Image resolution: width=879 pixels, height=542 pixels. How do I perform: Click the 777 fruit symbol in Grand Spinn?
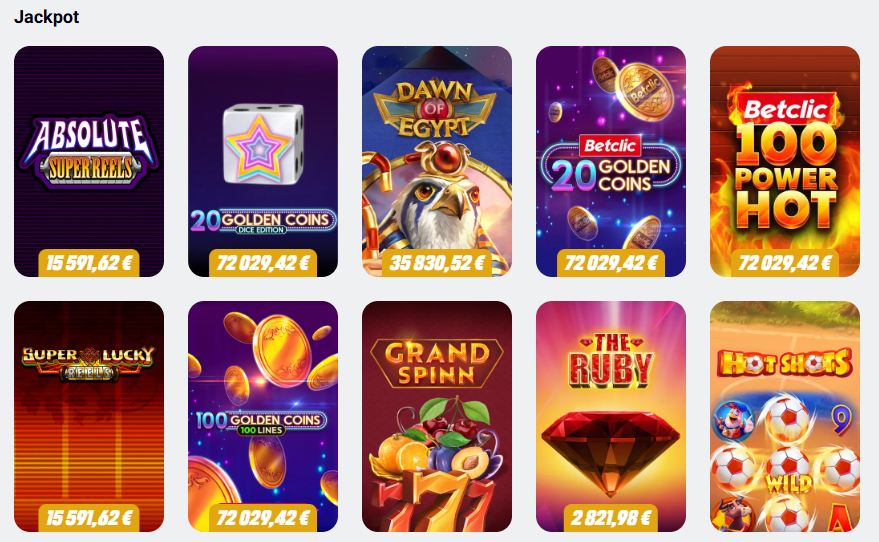click(x=436, y=502)
